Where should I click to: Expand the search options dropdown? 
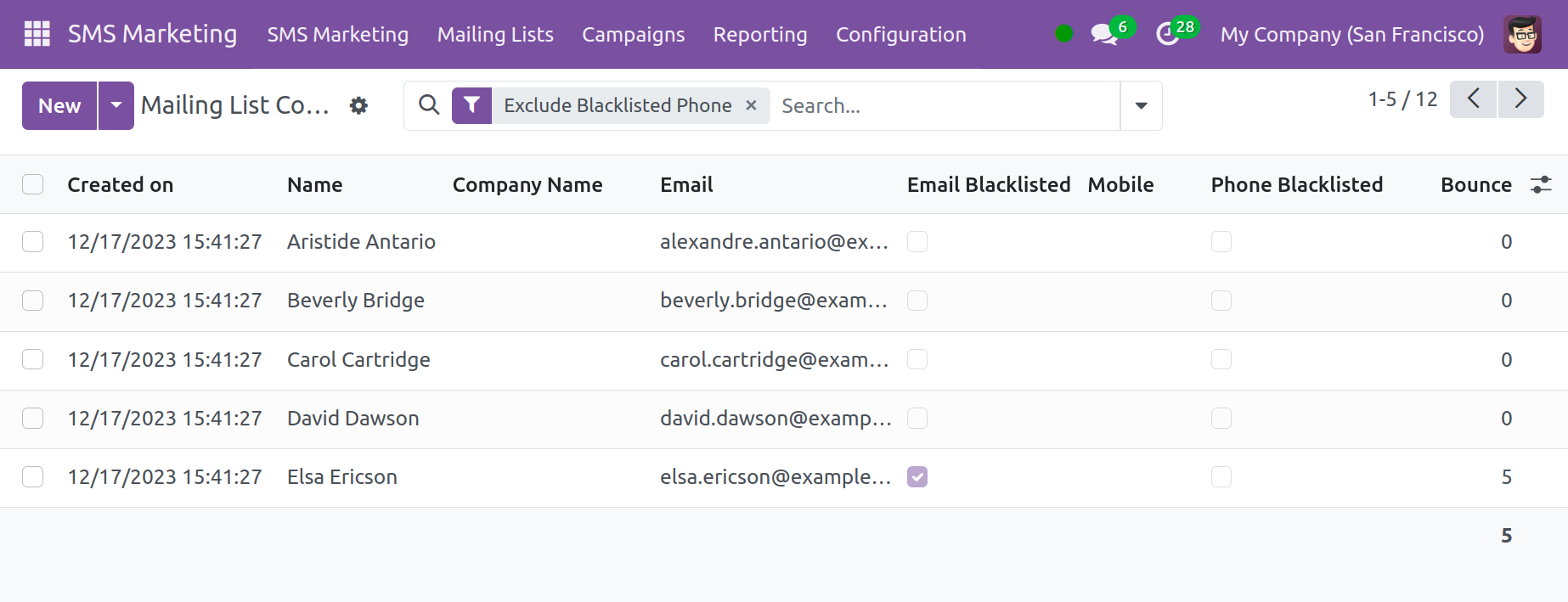click(1141, 105)
